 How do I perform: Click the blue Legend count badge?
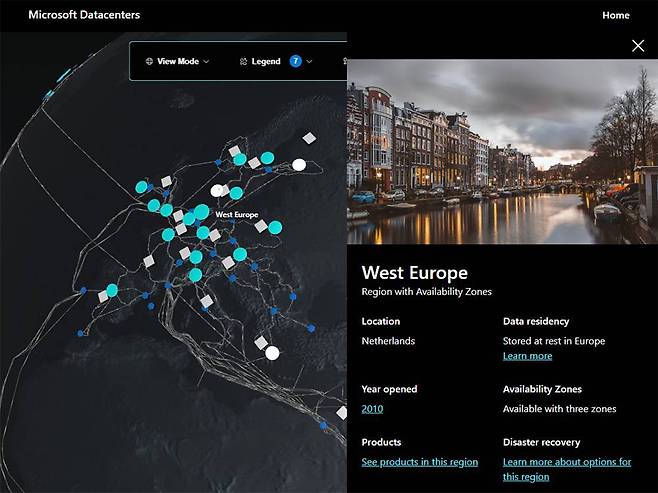click(296, 61)
